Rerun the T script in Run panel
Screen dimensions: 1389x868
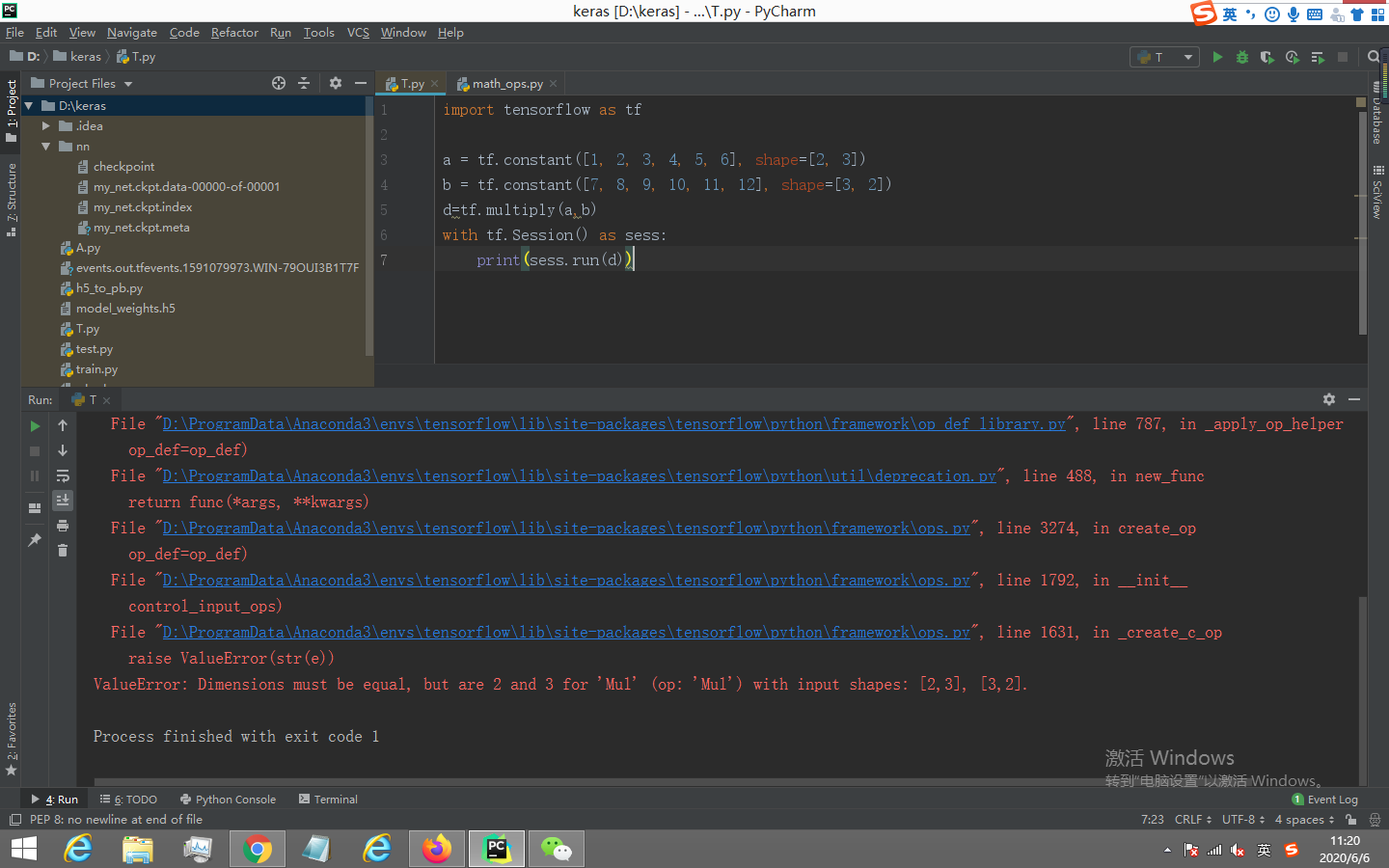(x=34, y=425)
